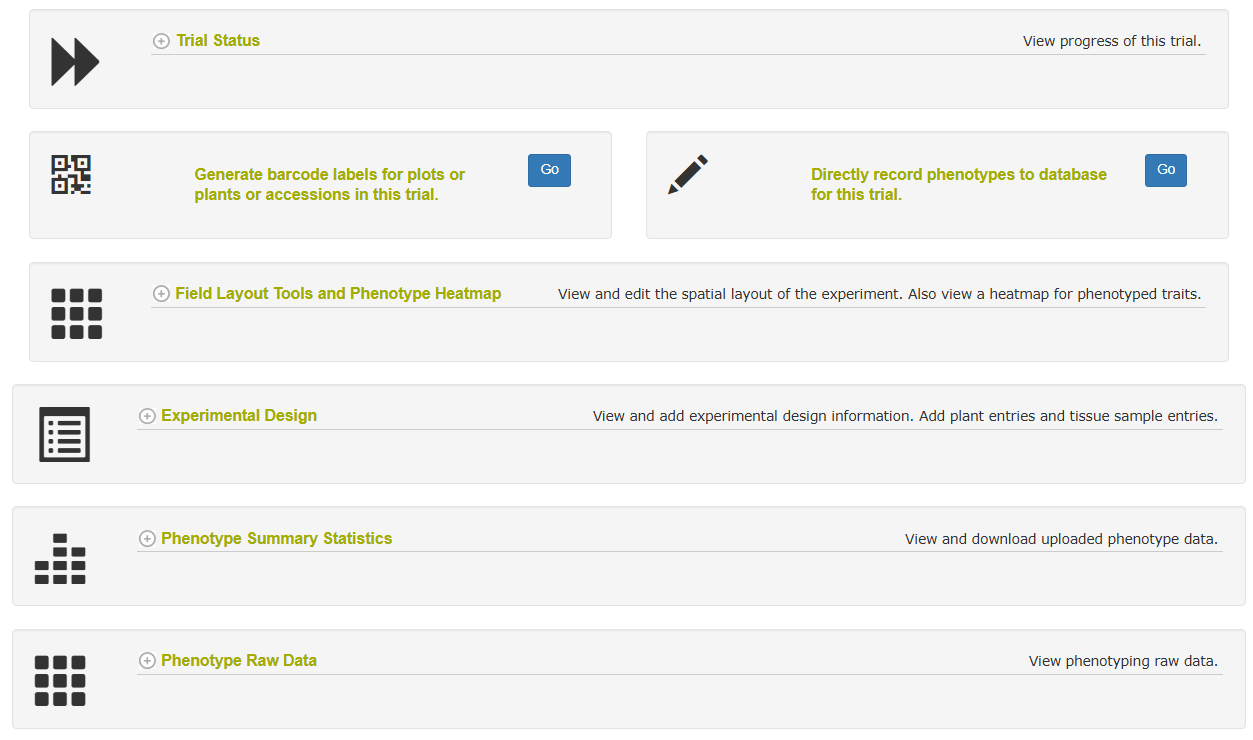1253x740 pixels.
Task: Open the Phenotype Raw Data title
Action: 239,661
